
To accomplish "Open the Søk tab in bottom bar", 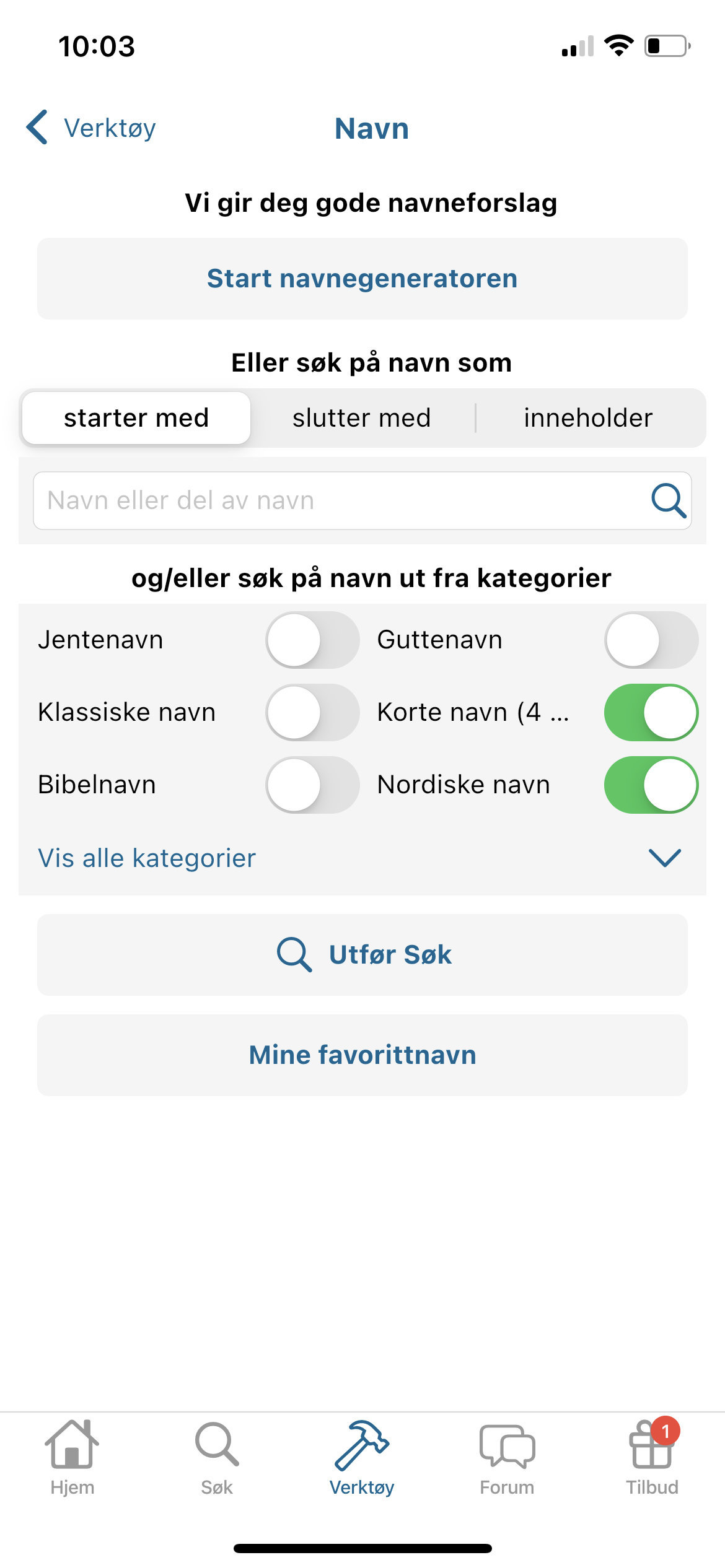I will [217, 1444].
